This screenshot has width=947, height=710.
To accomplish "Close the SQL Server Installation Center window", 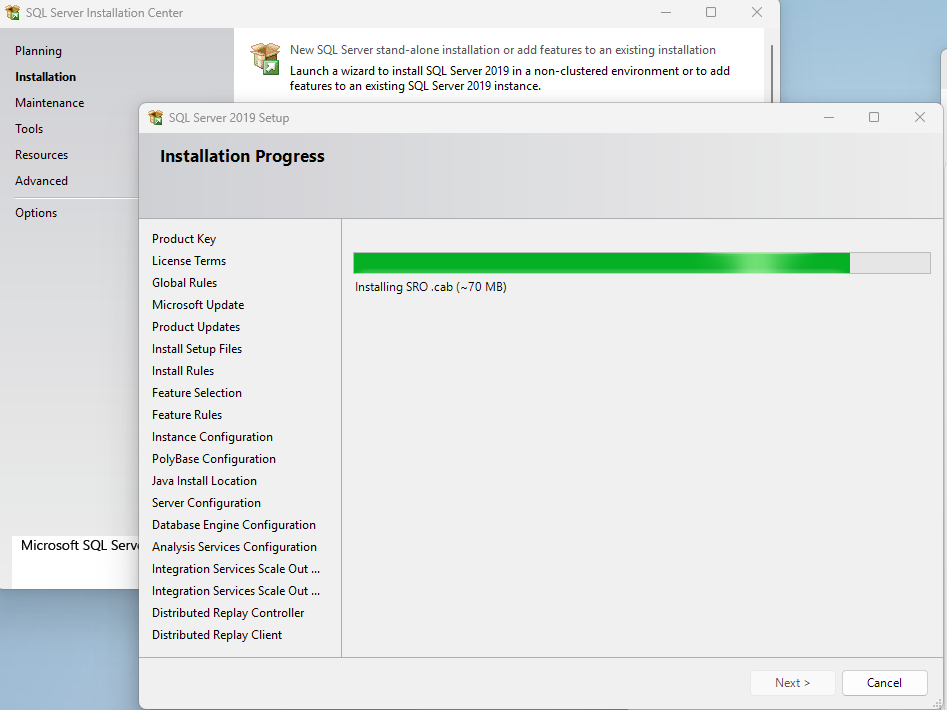I will click(757, 12).
